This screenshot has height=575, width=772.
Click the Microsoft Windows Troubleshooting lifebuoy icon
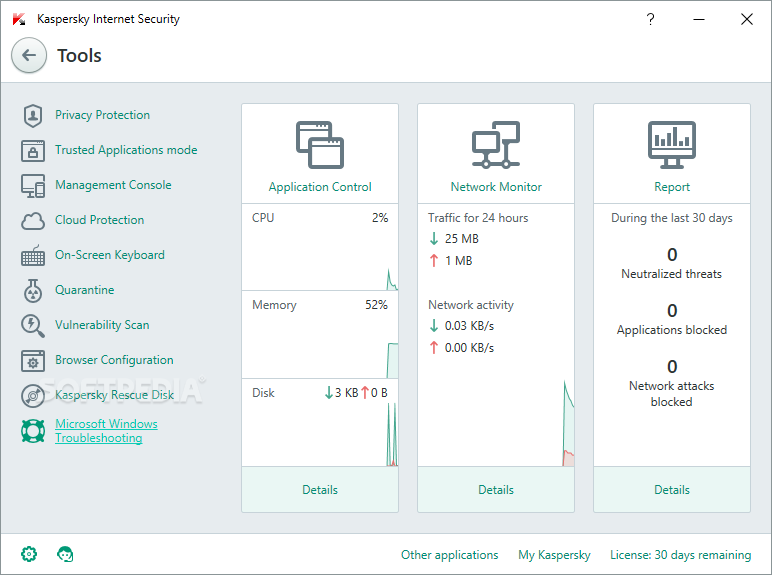[x=33, y=431]
